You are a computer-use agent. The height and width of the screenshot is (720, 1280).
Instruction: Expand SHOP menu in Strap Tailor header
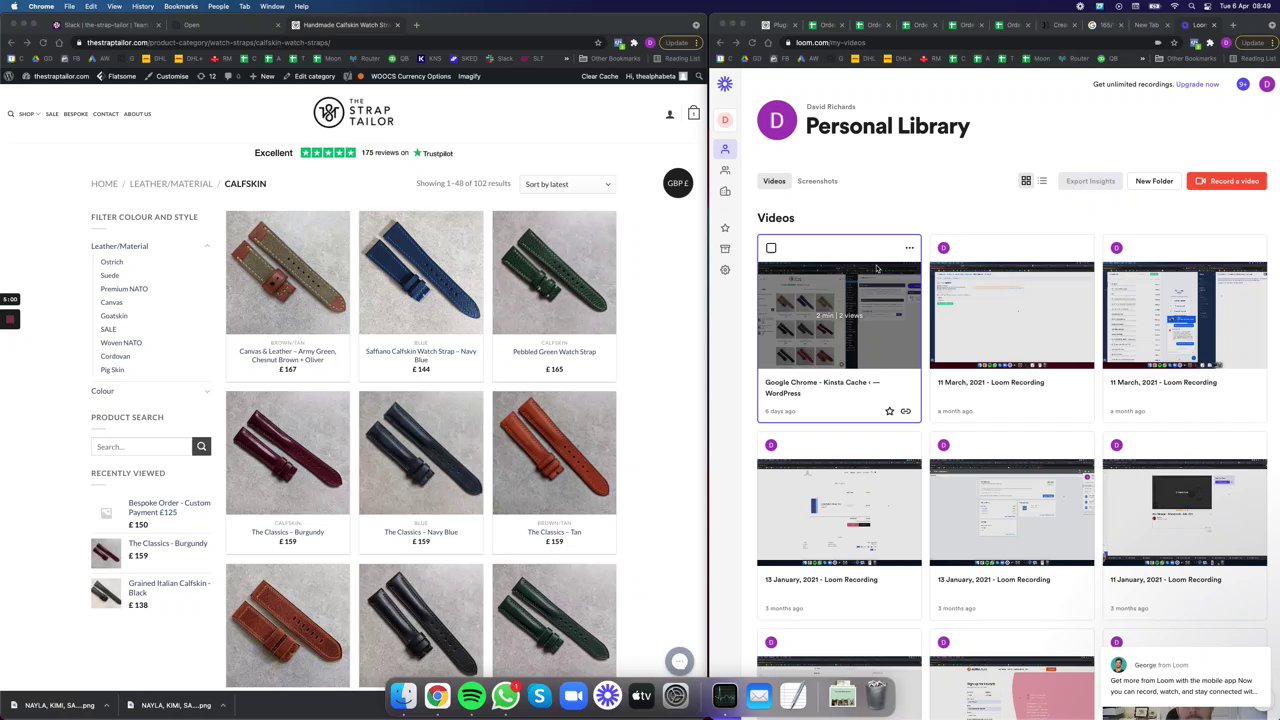29,114
